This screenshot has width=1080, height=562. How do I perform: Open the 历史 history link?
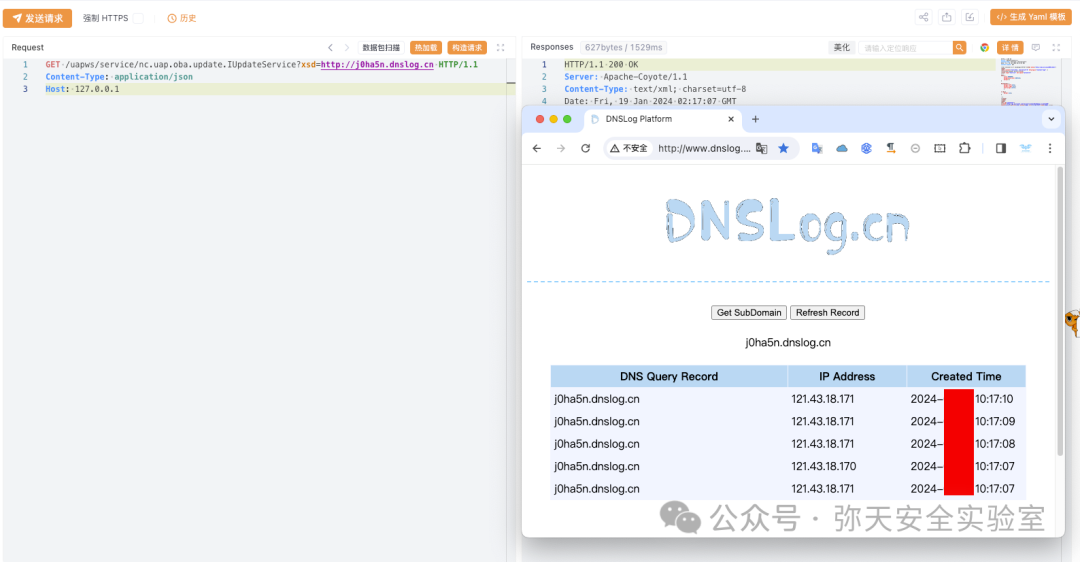182,19
